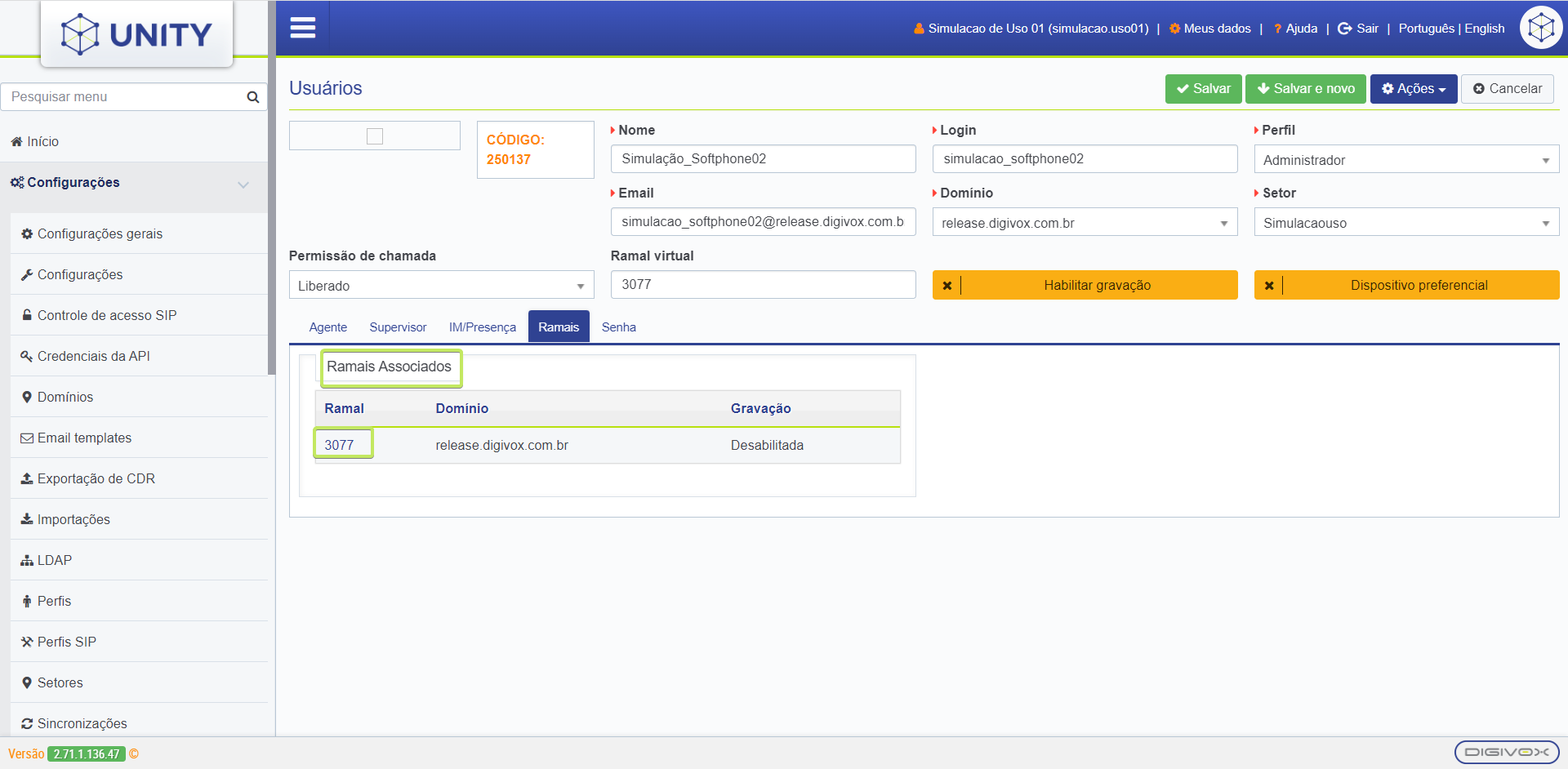Open Sincronizações using refresh icon
This screenshot has width=1568, height=769.
(27, 723)
